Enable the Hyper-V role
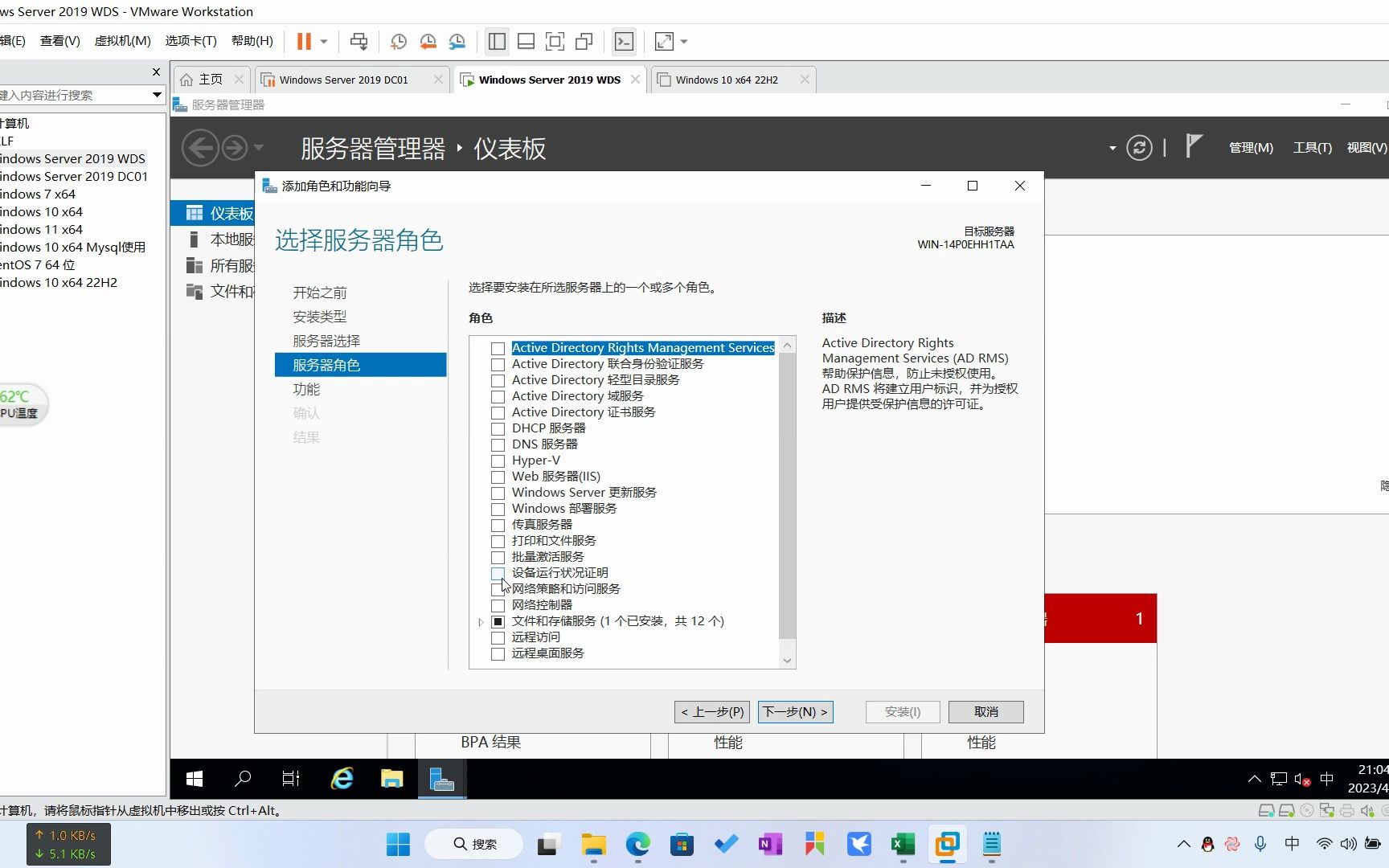This screenshot has height=868, width=1389. [498, 461]
